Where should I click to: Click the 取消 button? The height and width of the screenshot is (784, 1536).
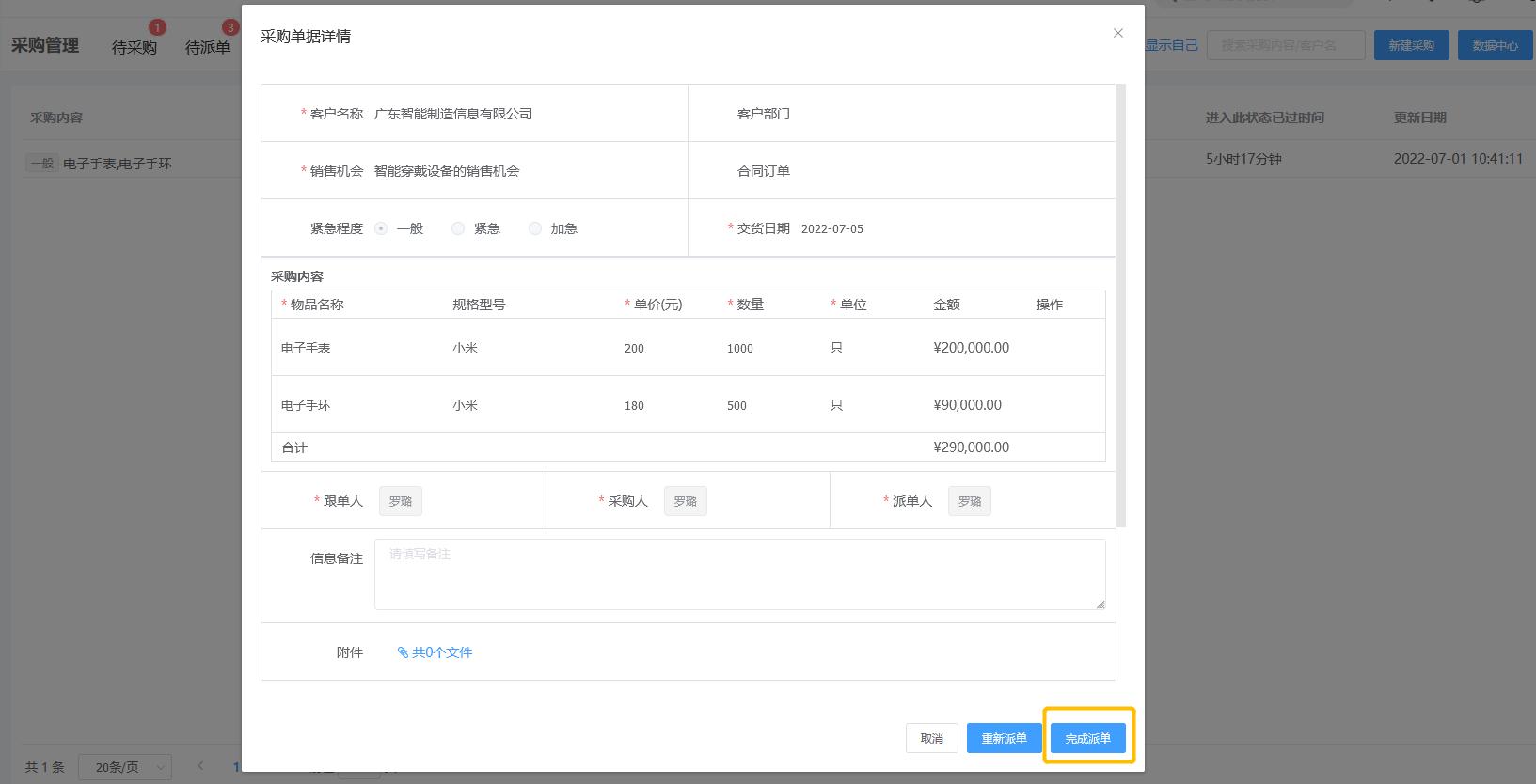(931, 738)
